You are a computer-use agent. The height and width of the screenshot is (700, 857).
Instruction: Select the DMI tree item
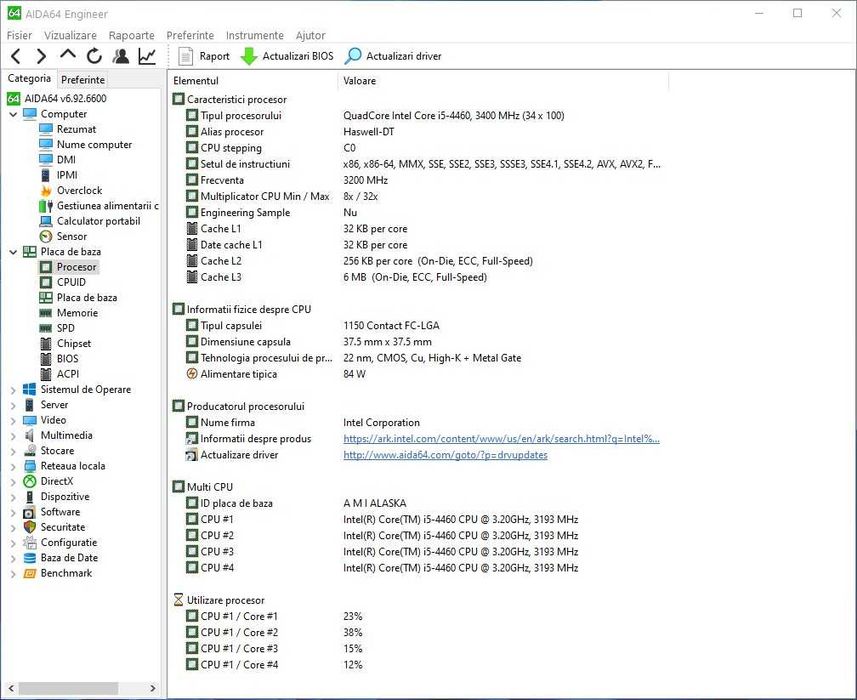point(66,160)
